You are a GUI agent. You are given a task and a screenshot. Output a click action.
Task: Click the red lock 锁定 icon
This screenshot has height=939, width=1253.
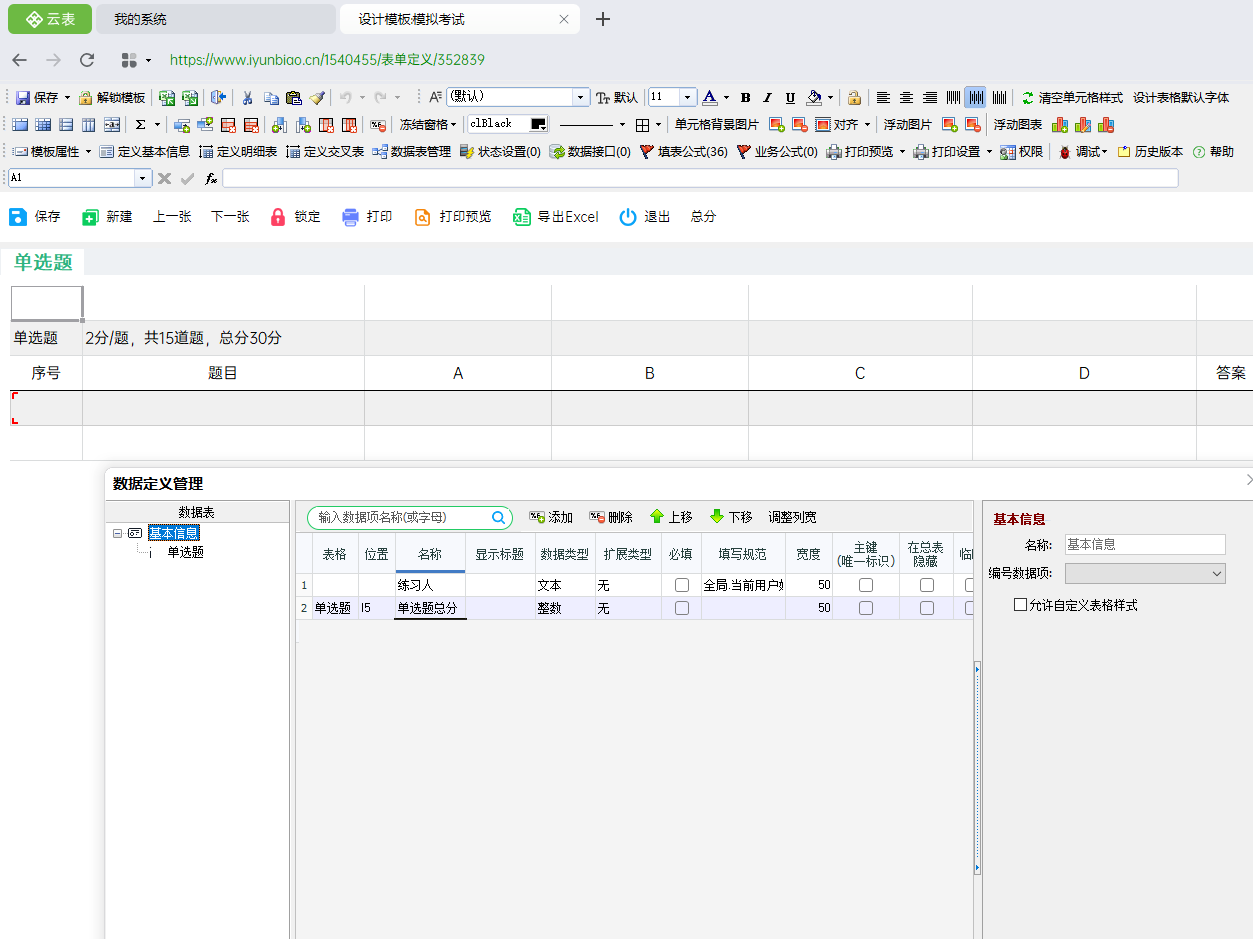279,217
